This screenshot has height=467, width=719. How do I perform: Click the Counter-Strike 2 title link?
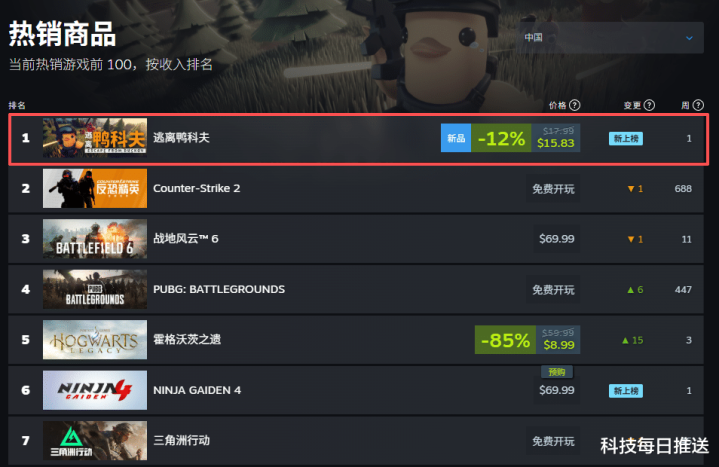coord(196,188)
